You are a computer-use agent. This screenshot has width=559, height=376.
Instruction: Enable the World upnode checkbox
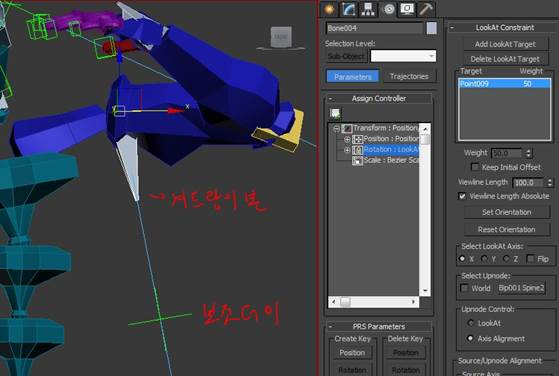click(x=464, y=288)
